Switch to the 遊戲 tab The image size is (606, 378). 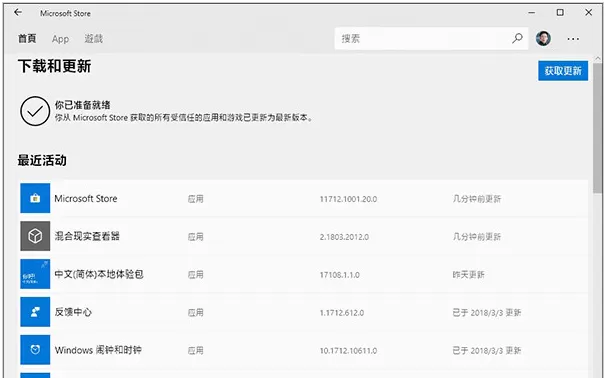(x=94, y=39)
